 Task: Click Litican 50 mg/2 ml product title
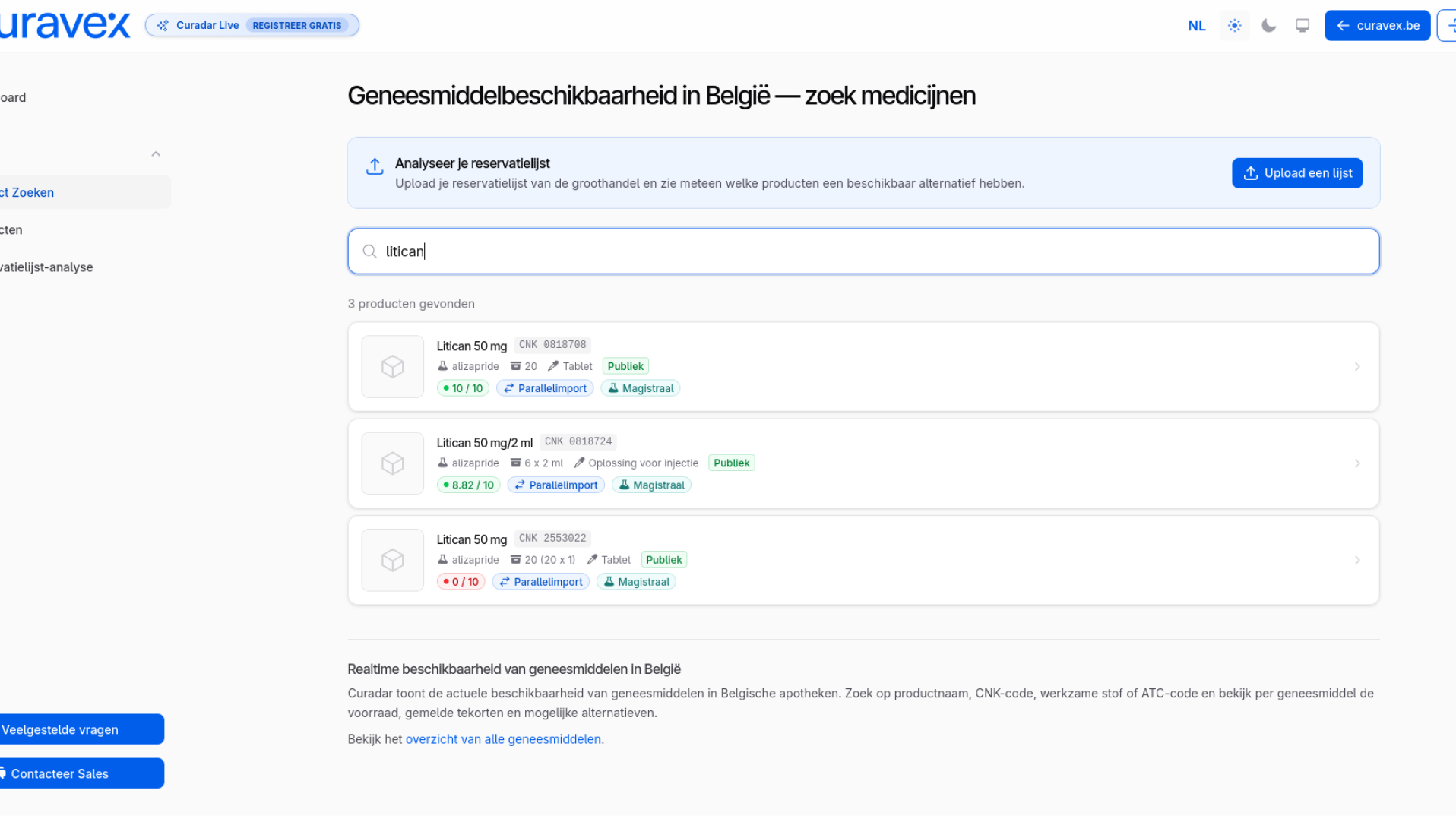click(485, 443)
